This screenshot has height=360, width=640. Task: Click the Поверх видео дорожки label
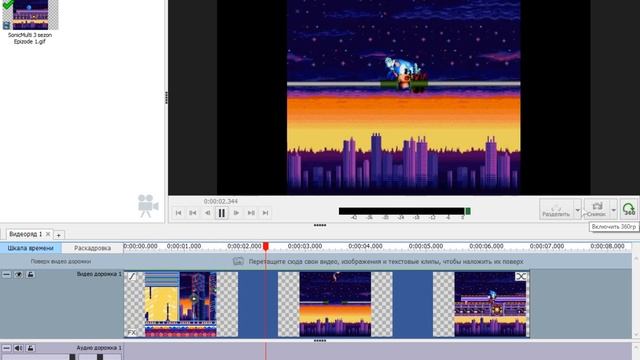(61, 261)
